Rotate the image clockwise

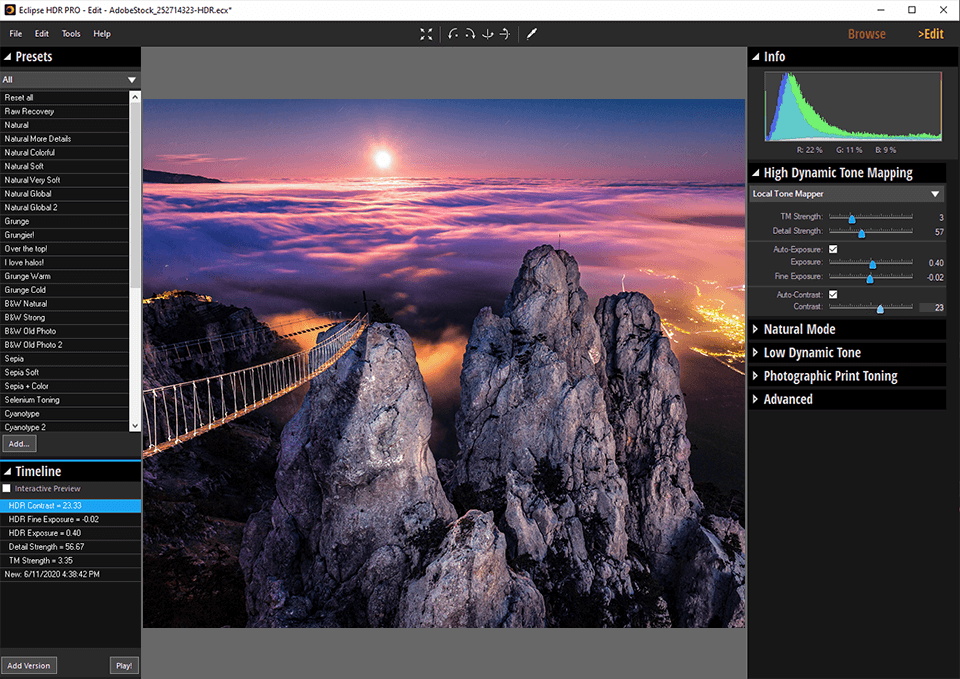tap(470, 33)
